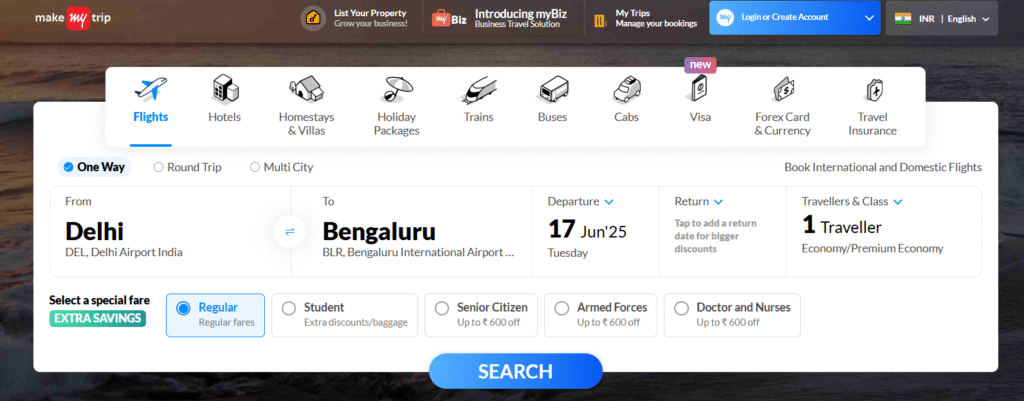Viewport: 1024px width, 401px height.
Task: Expand the INR English language selector
Action: [x=942, y=18]
